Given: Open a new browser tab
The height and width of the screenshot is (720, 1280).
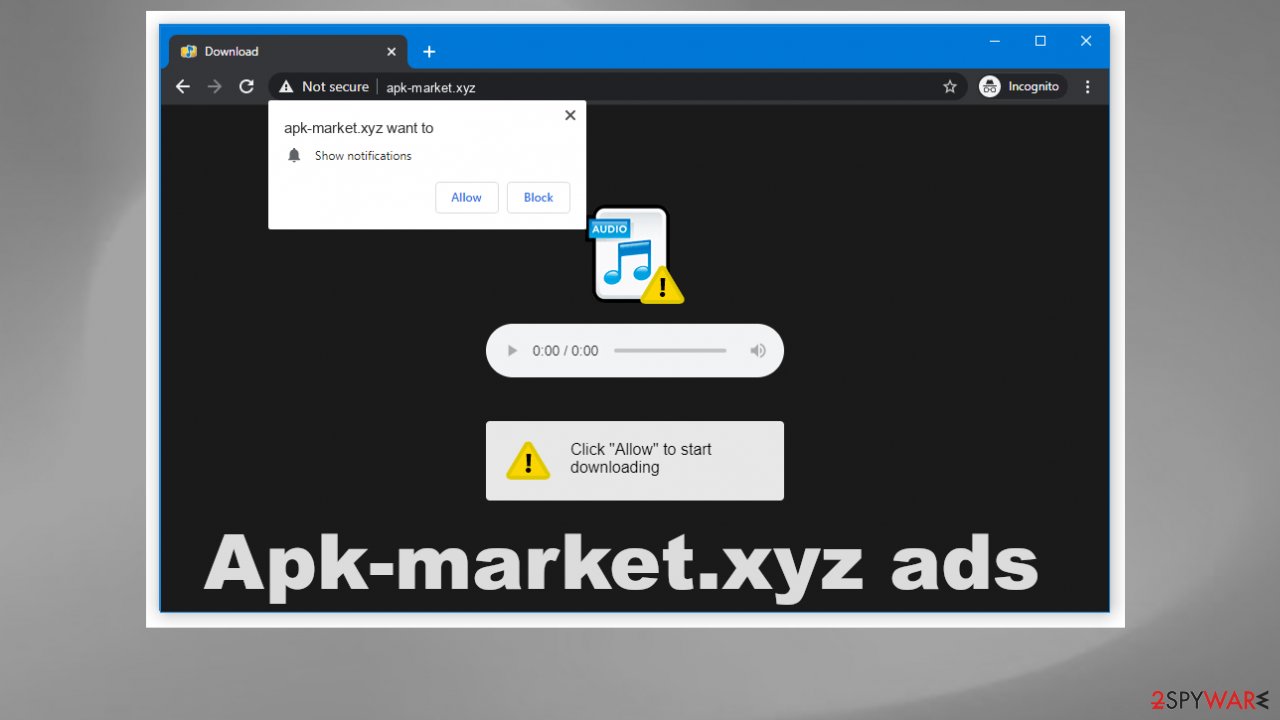Looking at the screenshot, I should pyautogui.click(x=429, y=50).
